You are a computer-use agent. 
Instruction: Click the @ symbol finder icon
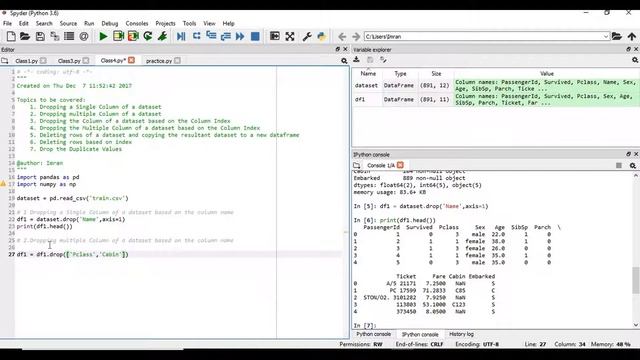pyautogui.click(x=84, y=36)
